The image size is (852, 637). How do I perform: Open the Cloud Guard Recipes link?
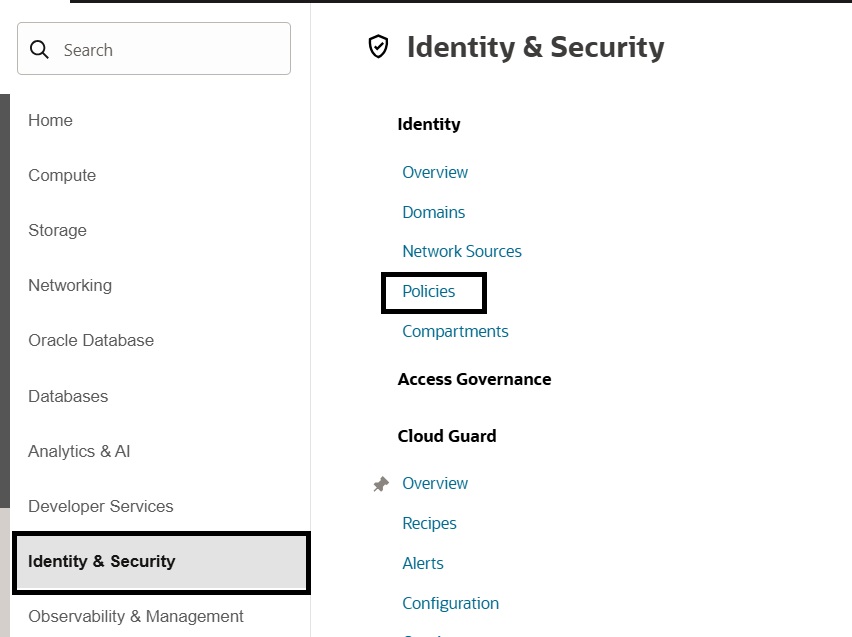tap(429, 523)
